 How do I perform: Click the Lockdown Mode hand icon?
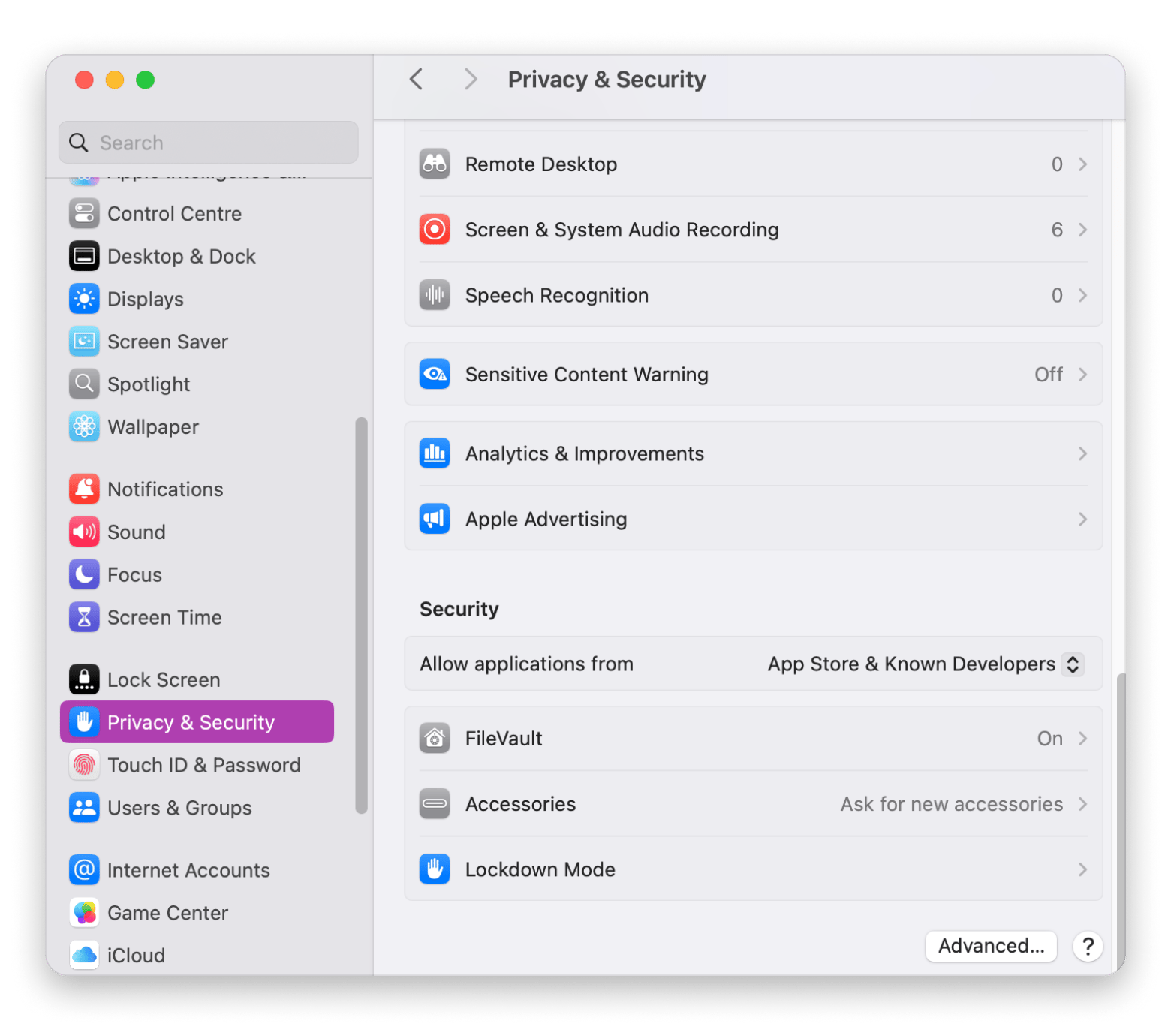[435, 869]
